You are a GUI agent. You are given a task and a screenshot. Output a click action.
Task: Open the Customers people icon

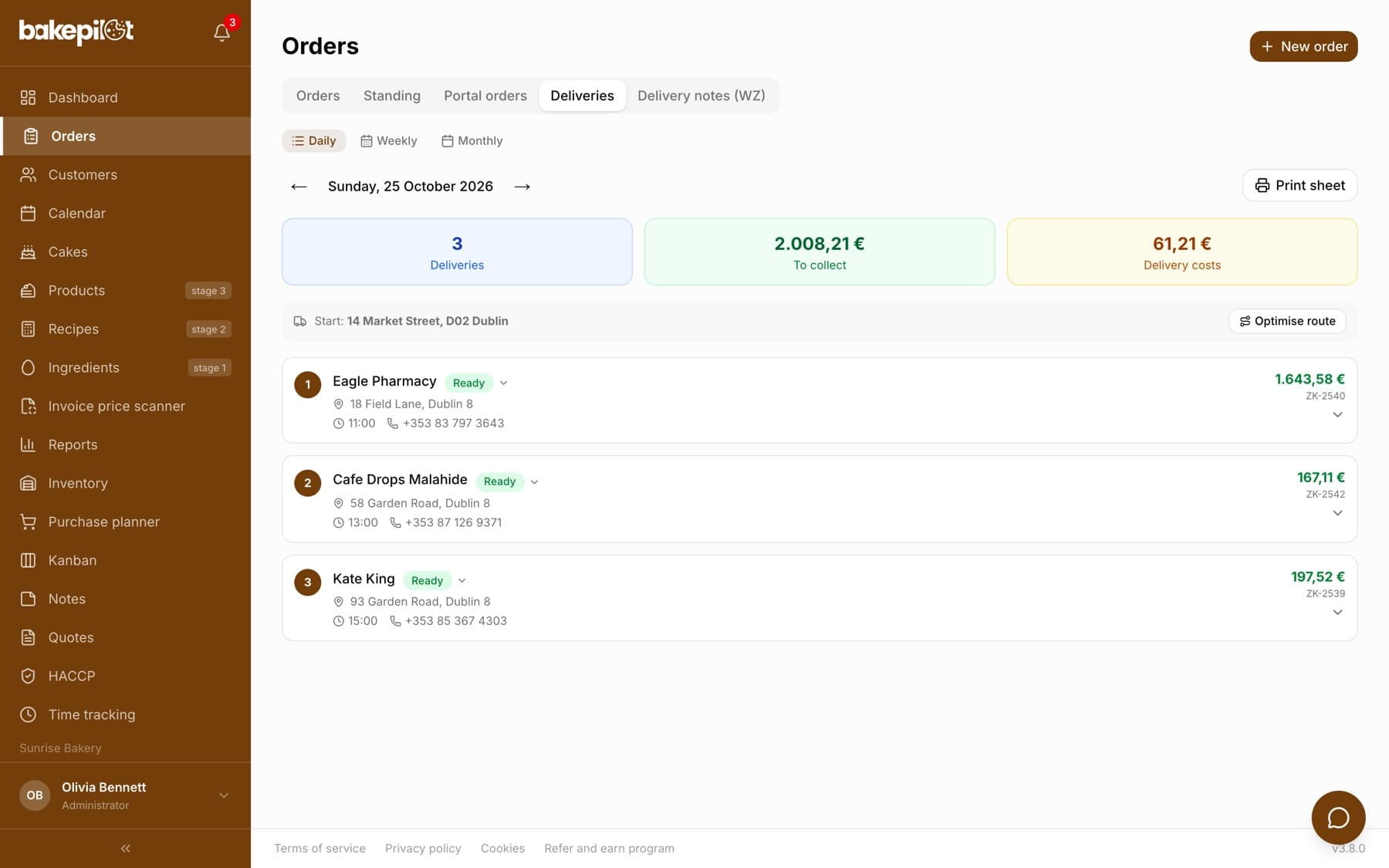tap(28, 174)
